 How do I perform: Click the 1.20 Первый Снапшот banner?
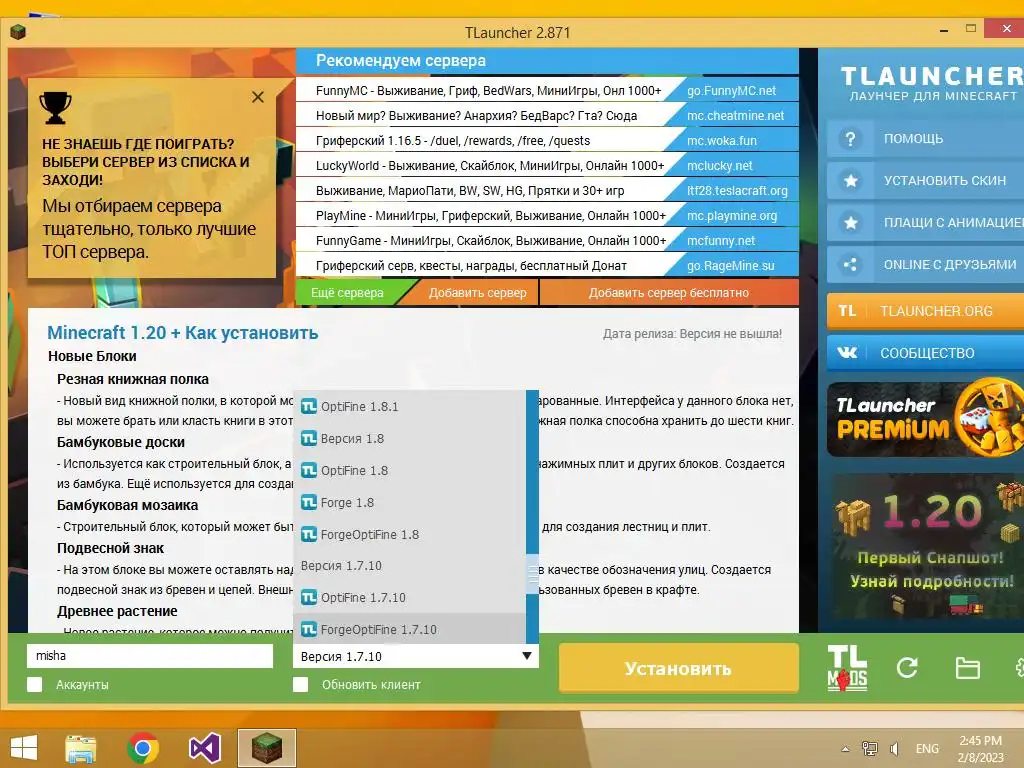(927, 545)
